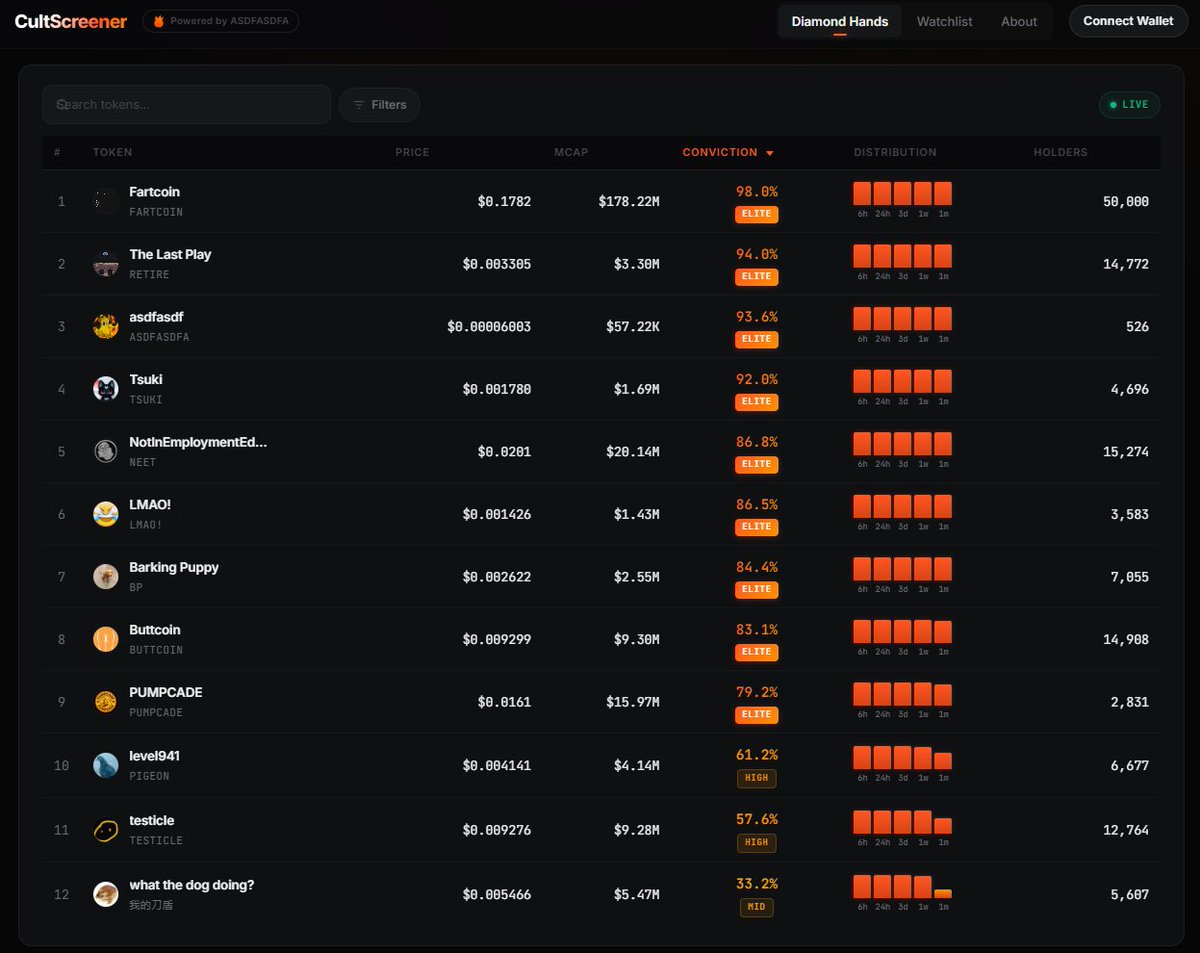Click the 1w distribution bar for PUMPCADE

[923, 694]
